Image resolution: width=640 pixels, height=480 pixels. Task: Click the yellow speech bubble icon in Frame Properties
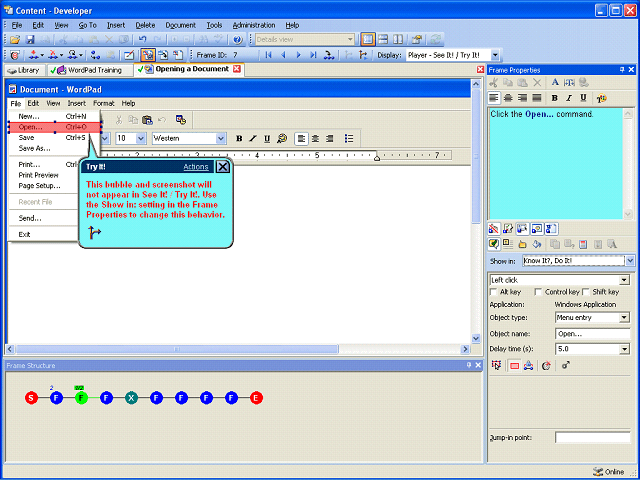493,244
